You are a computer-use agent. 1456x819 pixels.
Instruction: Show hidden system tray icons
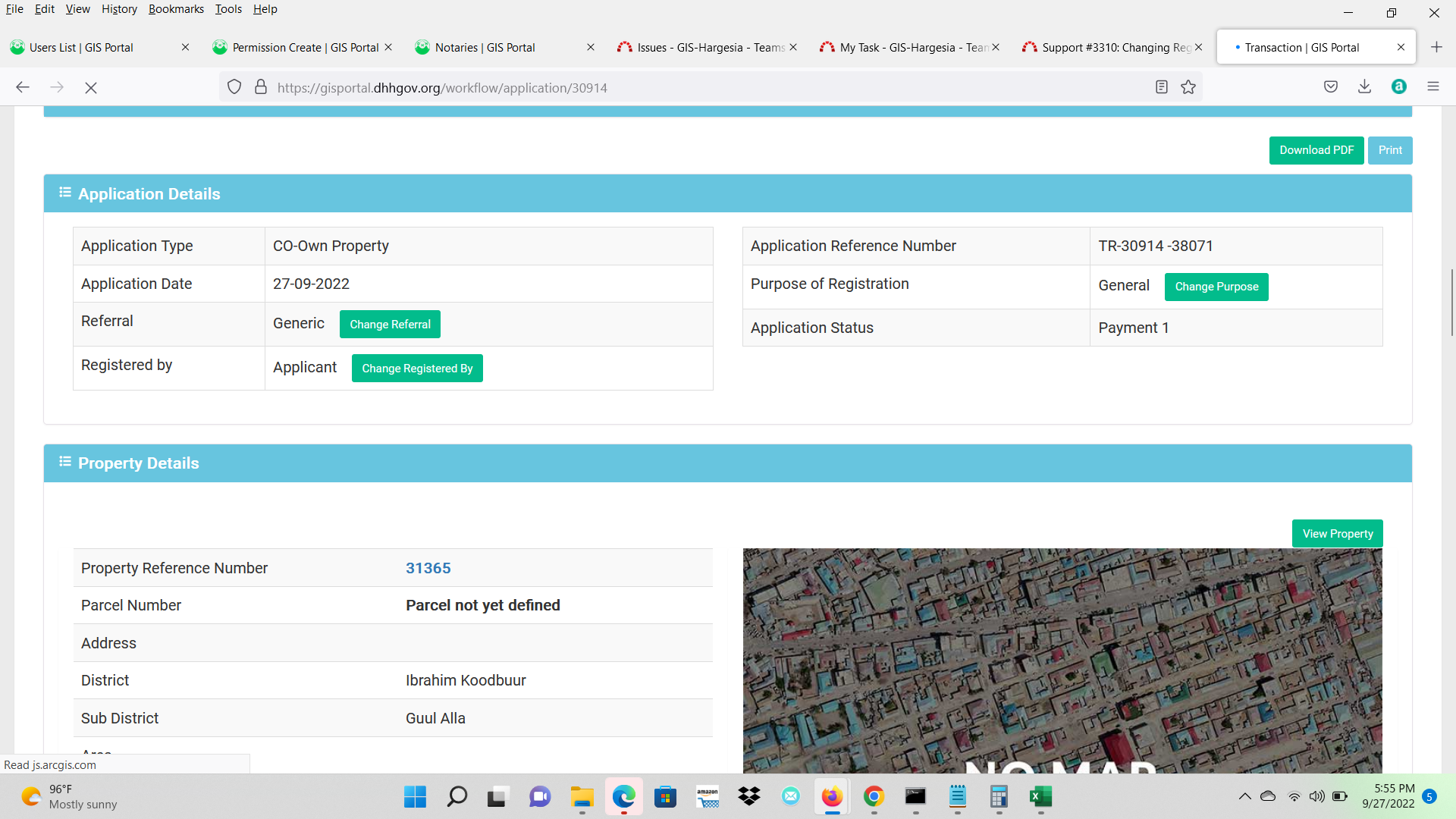pyautogui.click(x=1244, y=796)
